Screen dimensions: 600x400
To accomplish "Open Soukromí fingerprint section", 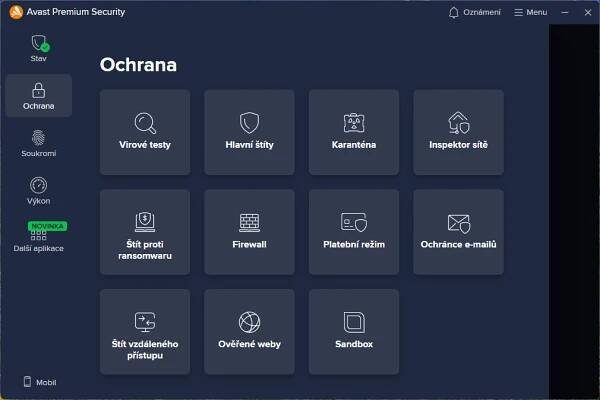I will click(x=39, y=143).
